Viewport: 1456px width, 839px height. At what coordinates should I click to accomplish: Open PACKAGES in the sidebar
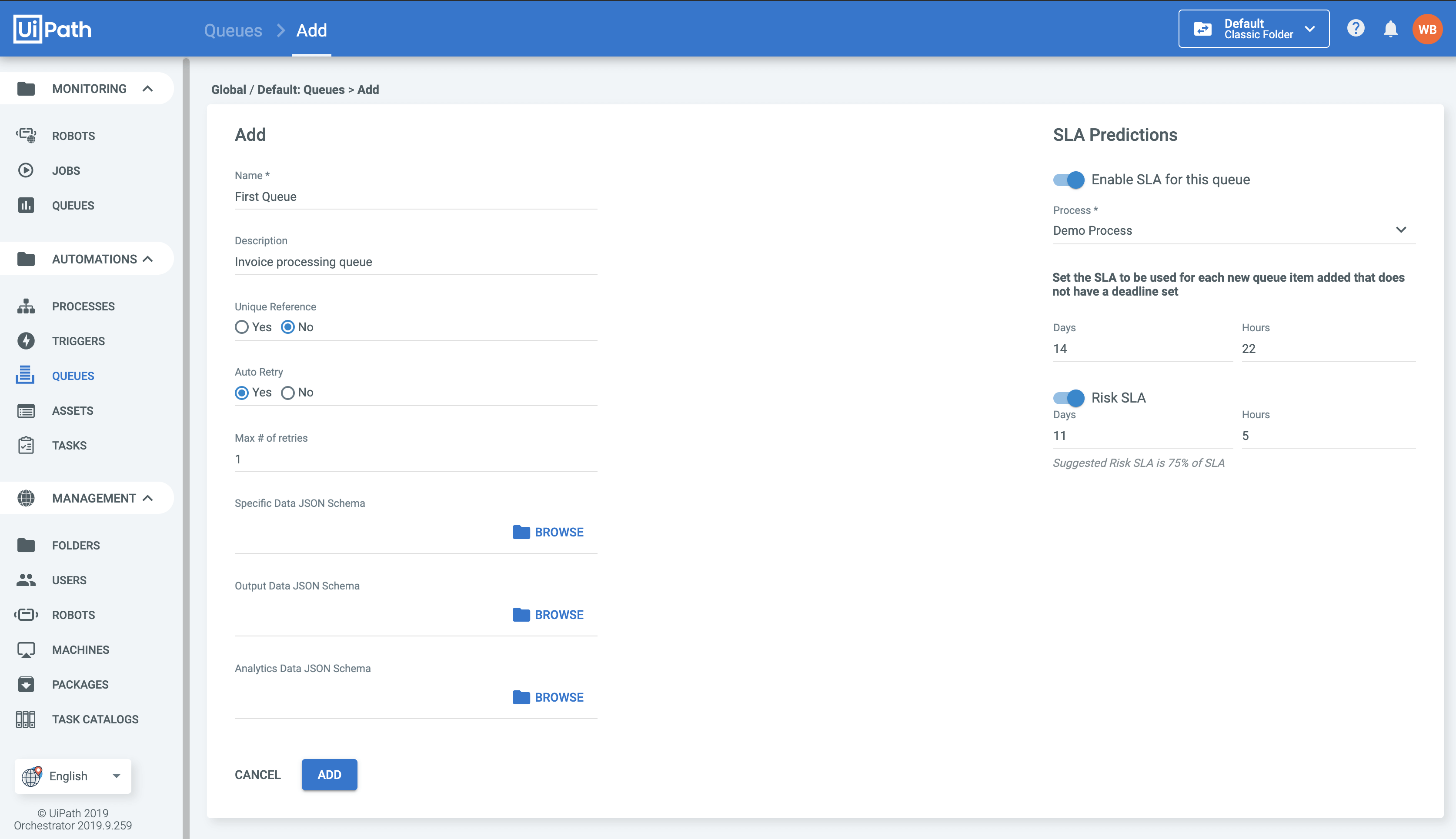[80, 685]
